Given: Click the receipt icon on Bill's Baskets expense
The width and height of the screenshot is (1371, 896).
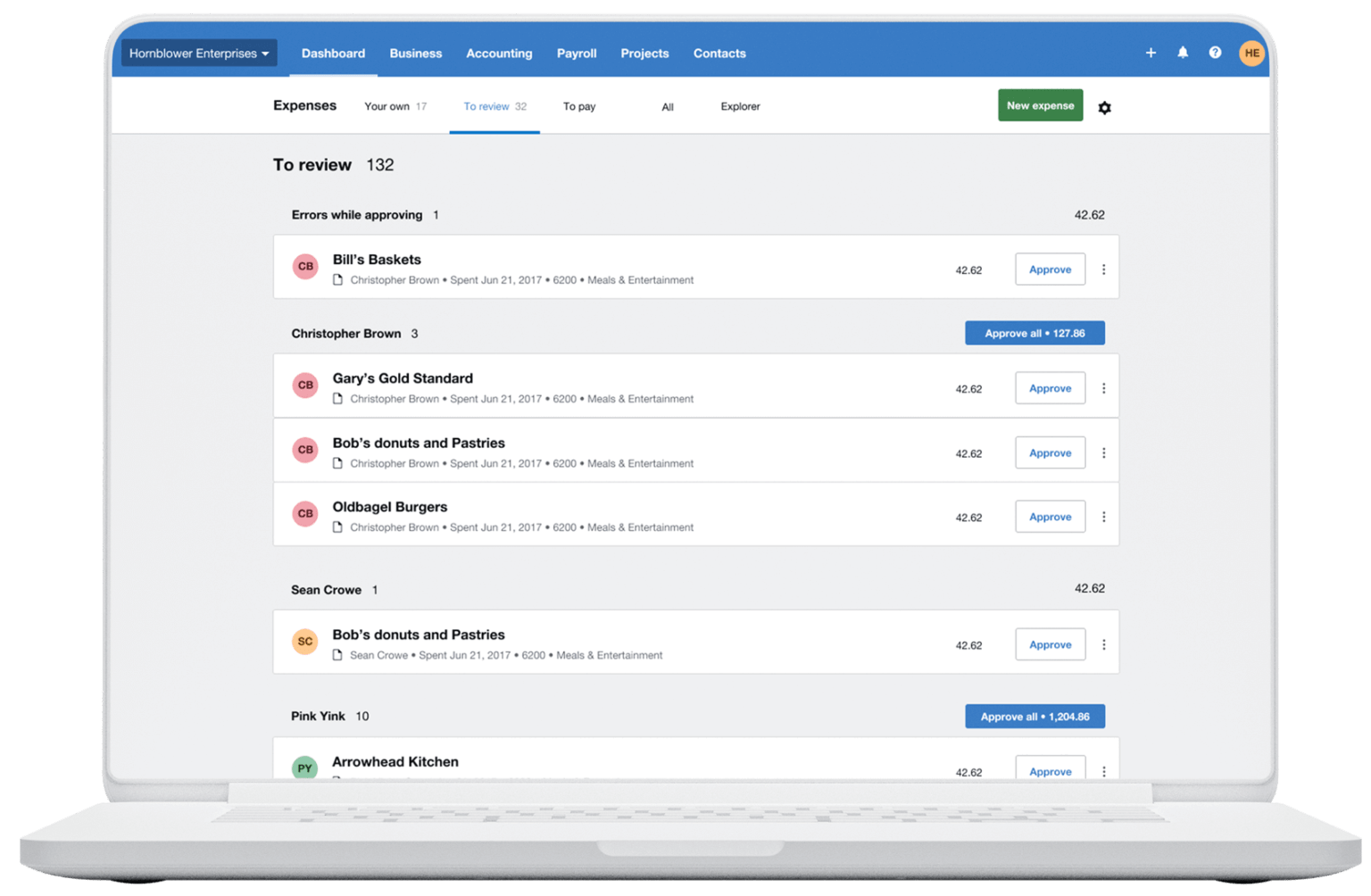Looking at the screenshot, I should 337,279.
